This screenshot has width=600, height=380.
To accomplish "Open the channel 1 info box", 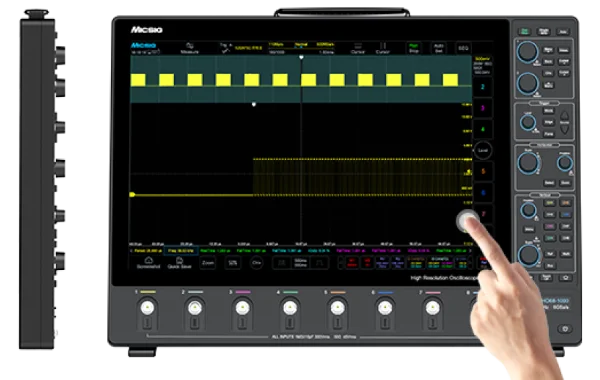I will [483, 65].
